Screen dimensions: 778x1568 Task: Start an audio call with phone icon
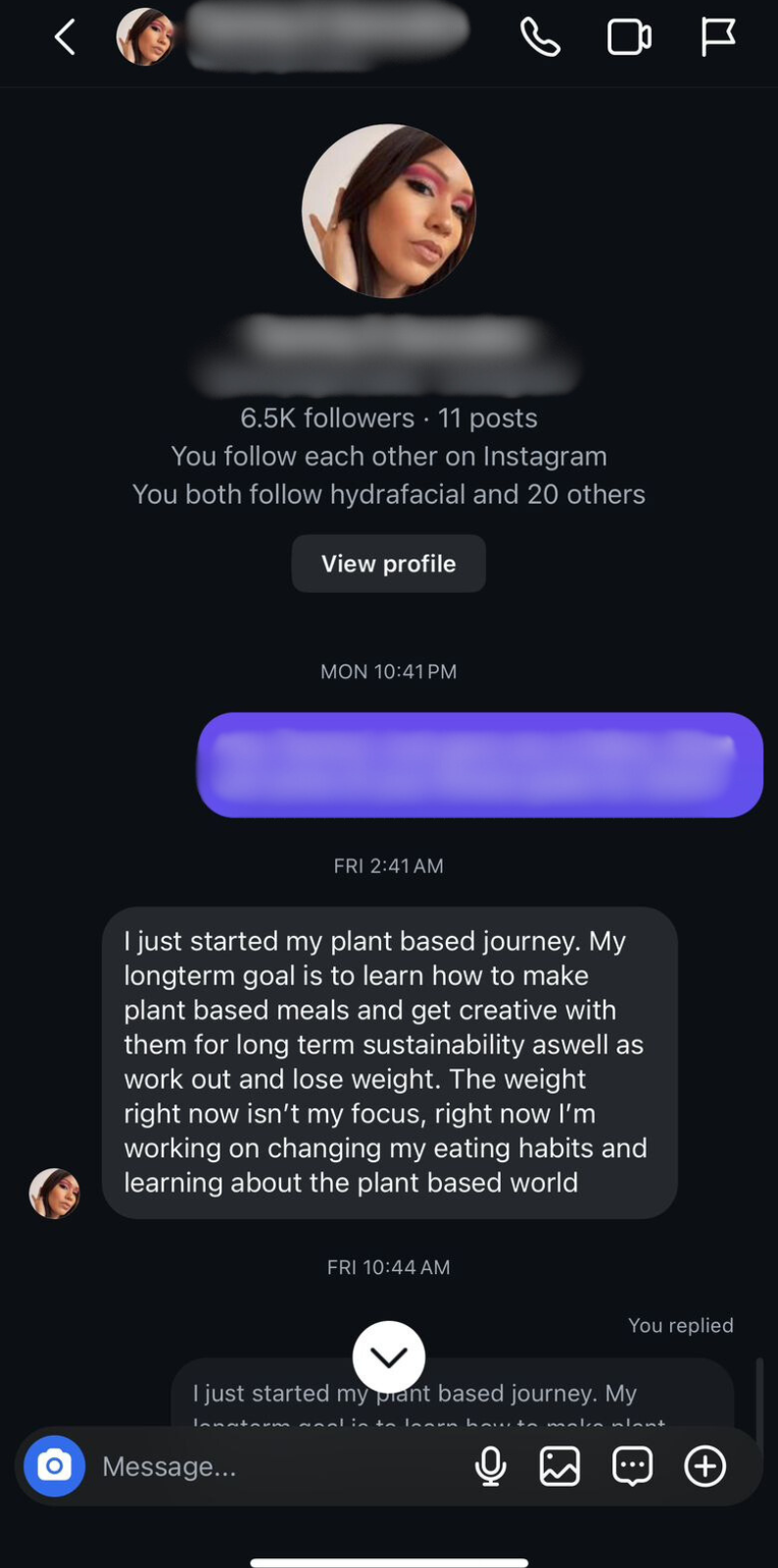[540, 38]
